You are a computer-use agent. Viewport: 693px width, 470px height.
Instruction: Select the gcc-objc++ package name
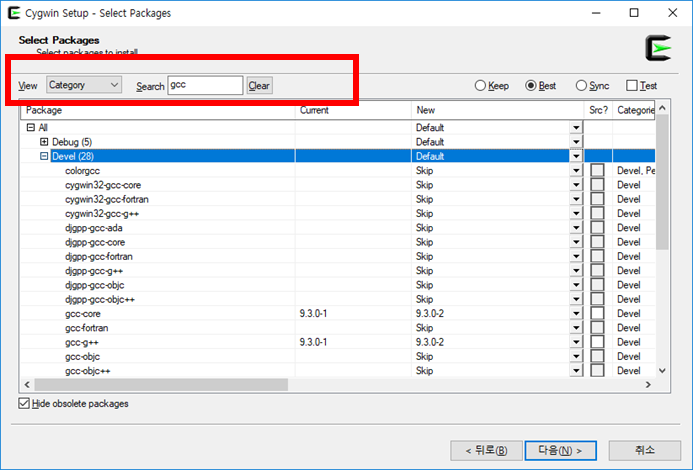[88, 371]
